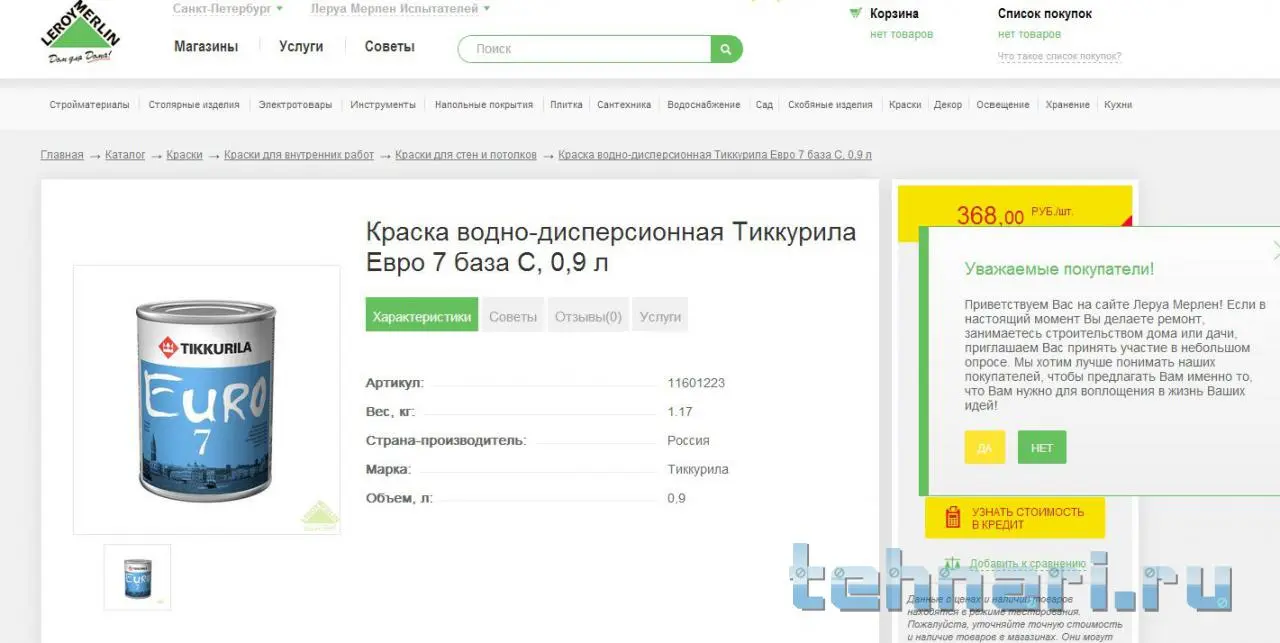This screenshot has height=643, width=1280.
Task: Click the calculator icon on the credit button
Action: click(x=953, y=518)
